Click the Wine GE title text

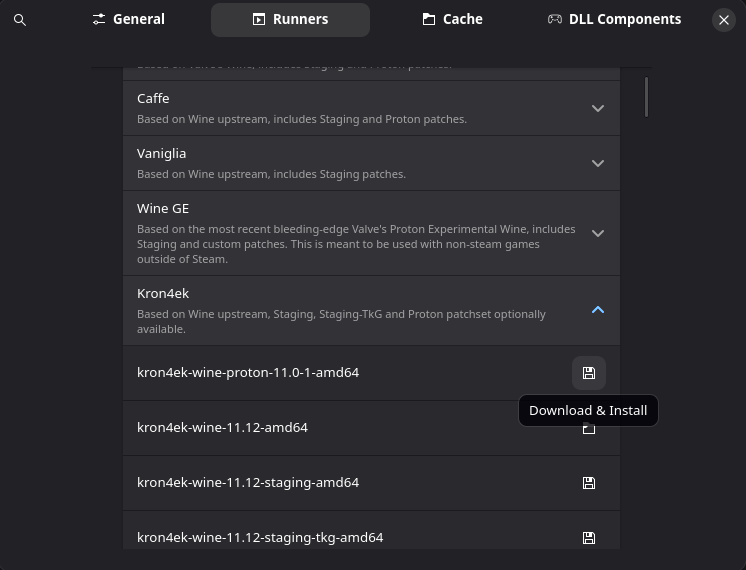(163, 208)
